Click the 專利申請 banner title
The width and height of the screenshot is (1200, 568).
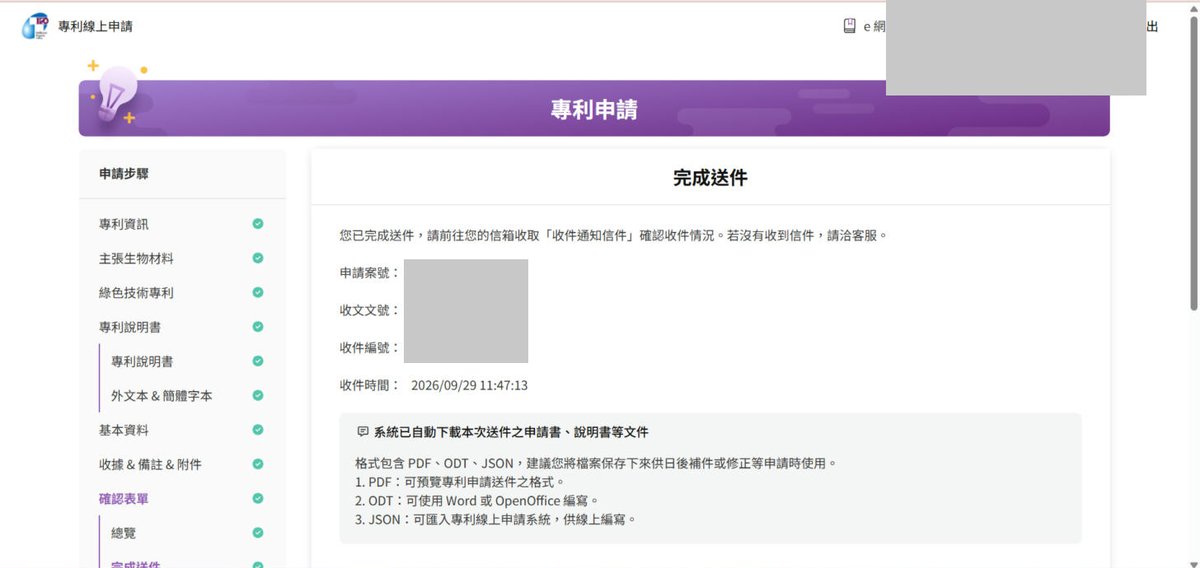coord(594,109)
